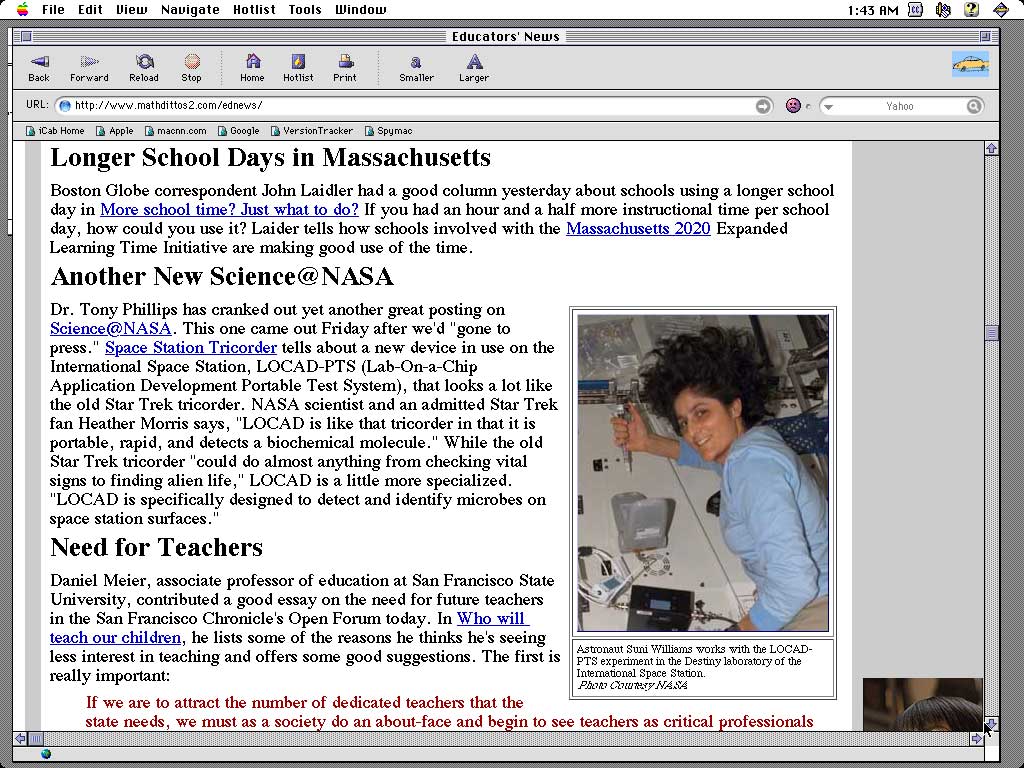This screenshot has width=1024, height=768.
Task: Click the Help question mark menu icon
Action: pyautogui.click(x=972, y=9)
